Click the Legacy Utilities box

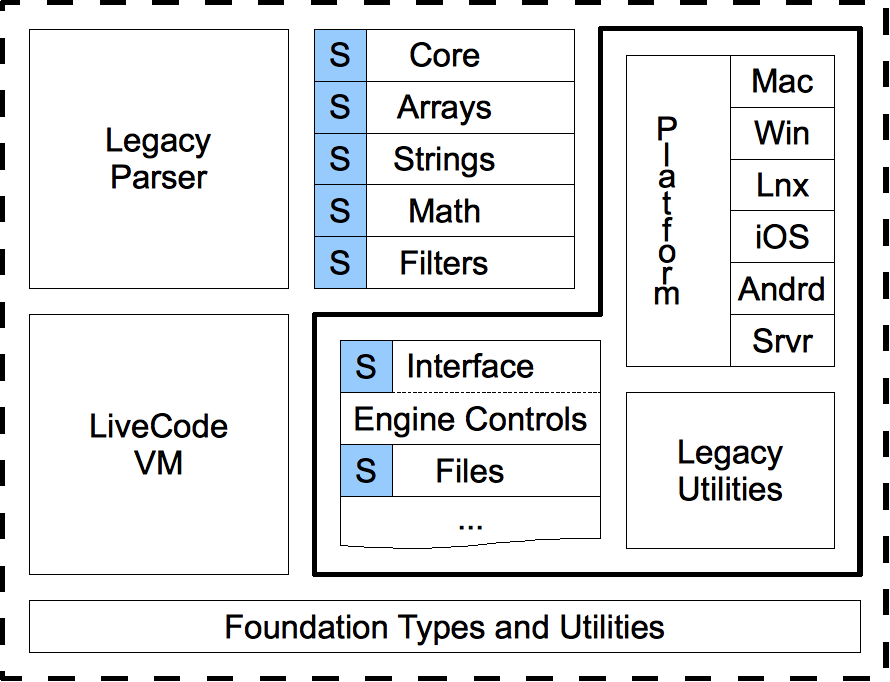(x=731, y=470)
